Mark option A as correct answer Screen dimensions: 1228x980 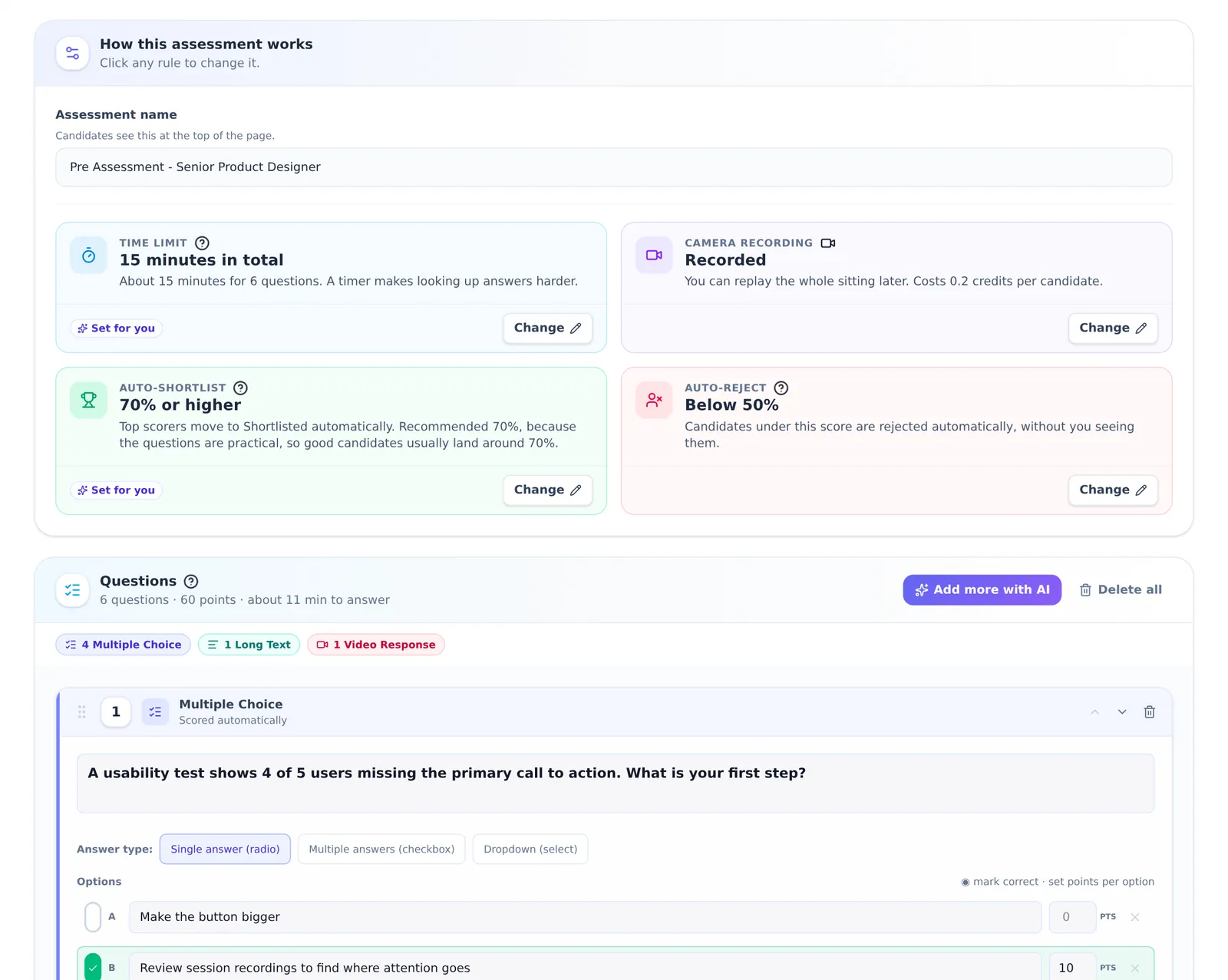[x=93, y=917]
